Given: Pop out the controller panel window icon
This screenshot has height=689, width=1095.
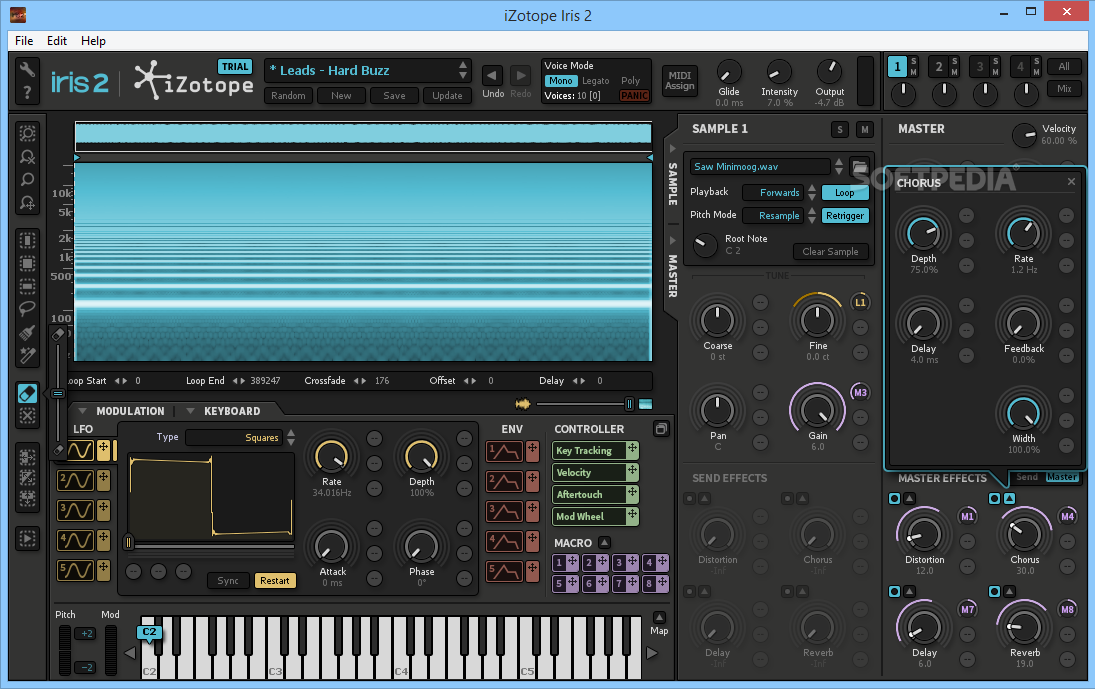Looking at the screenshot, I should [661, 429].
